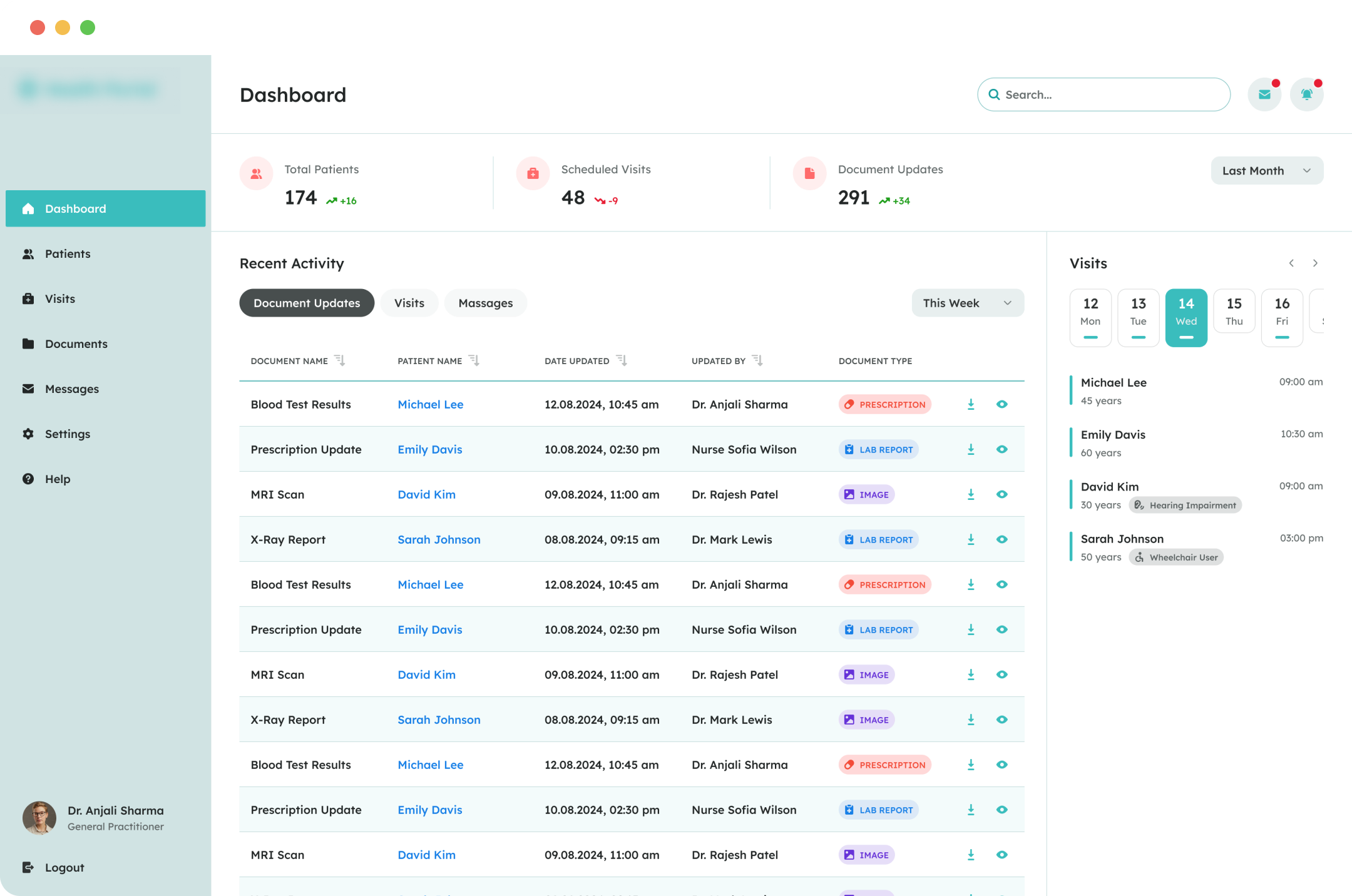Open Michael Lee's 09:00 am visit entry

(x=1197, y=391)
